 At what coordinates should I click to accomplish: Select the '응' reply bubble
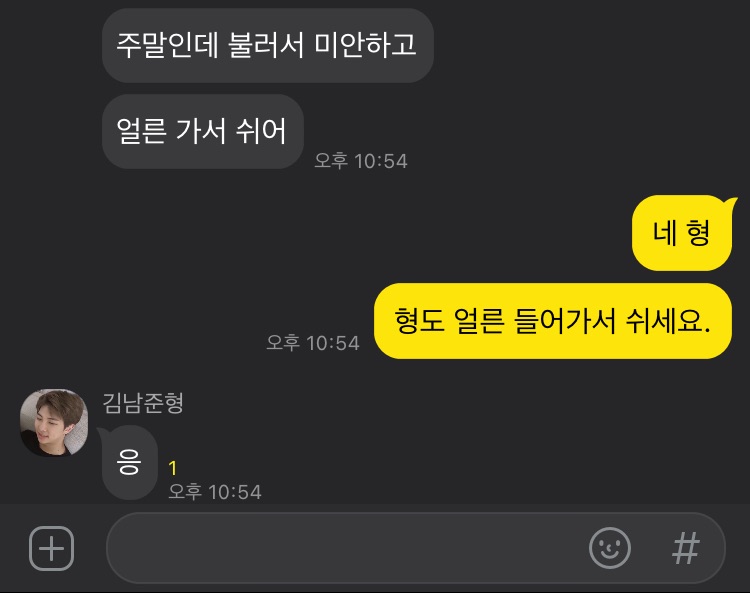[x=129, y=462]
